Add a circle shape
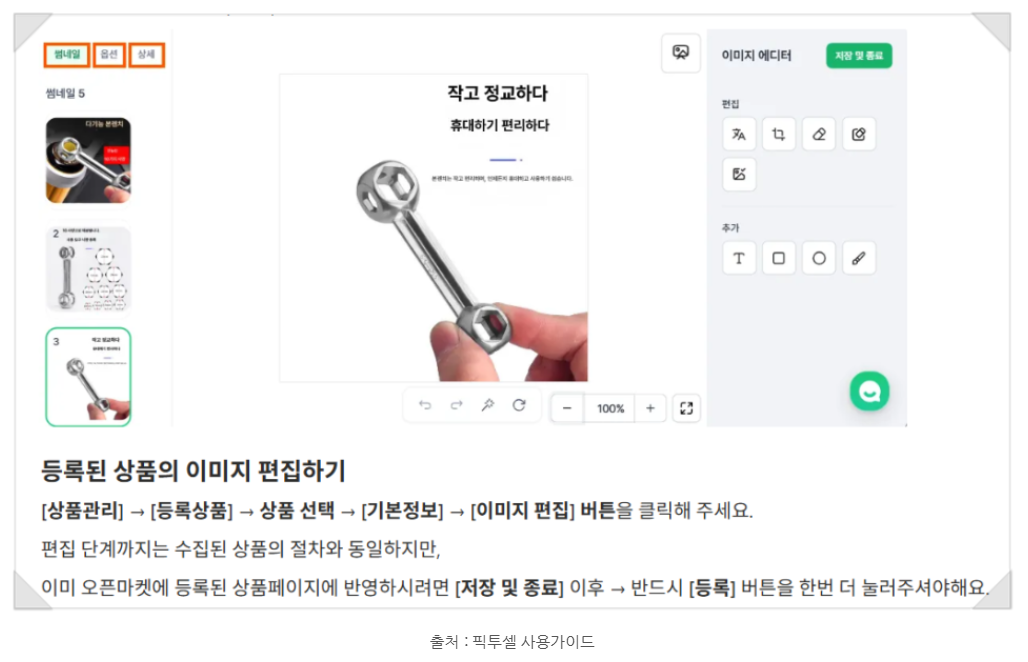The image size is (1028, 662). pyautogui.click(x=819, y=258)
